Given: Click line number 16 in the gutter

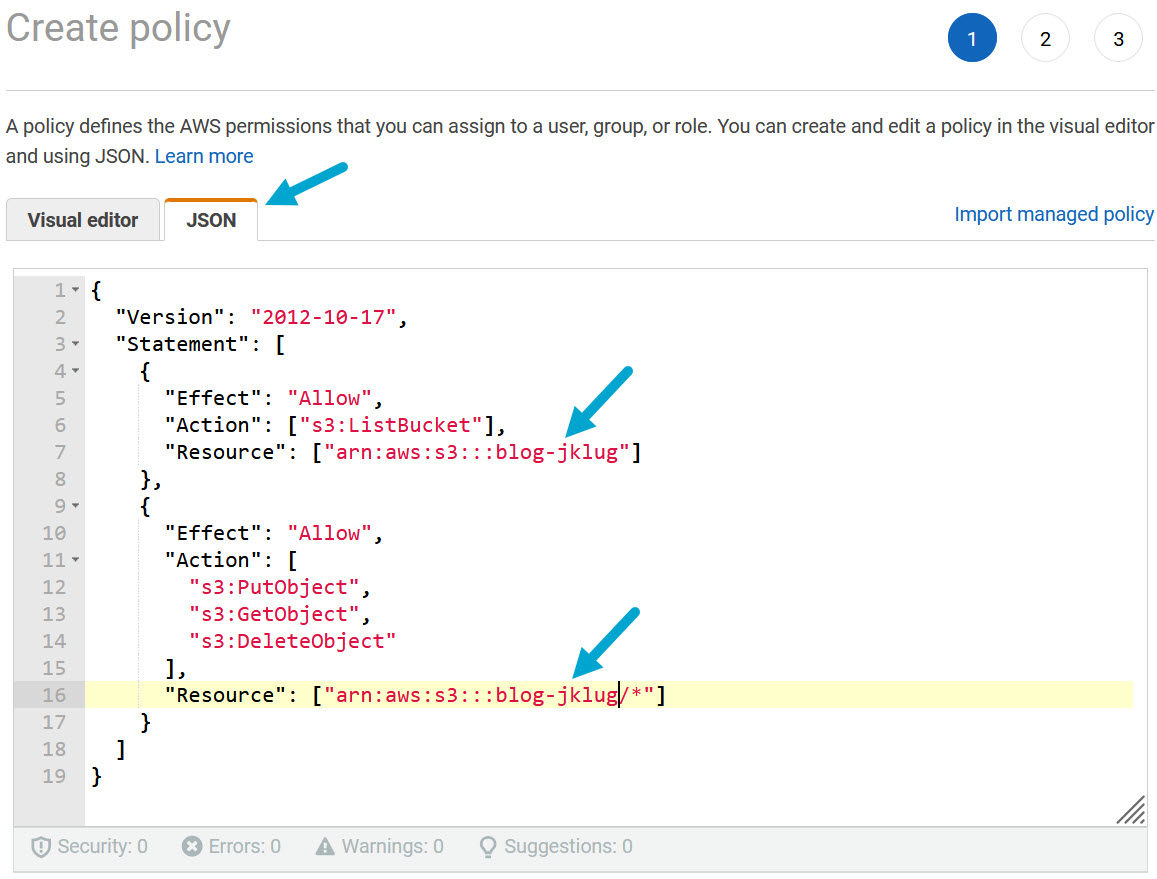Looking at the screenshot, I should 54,695.
